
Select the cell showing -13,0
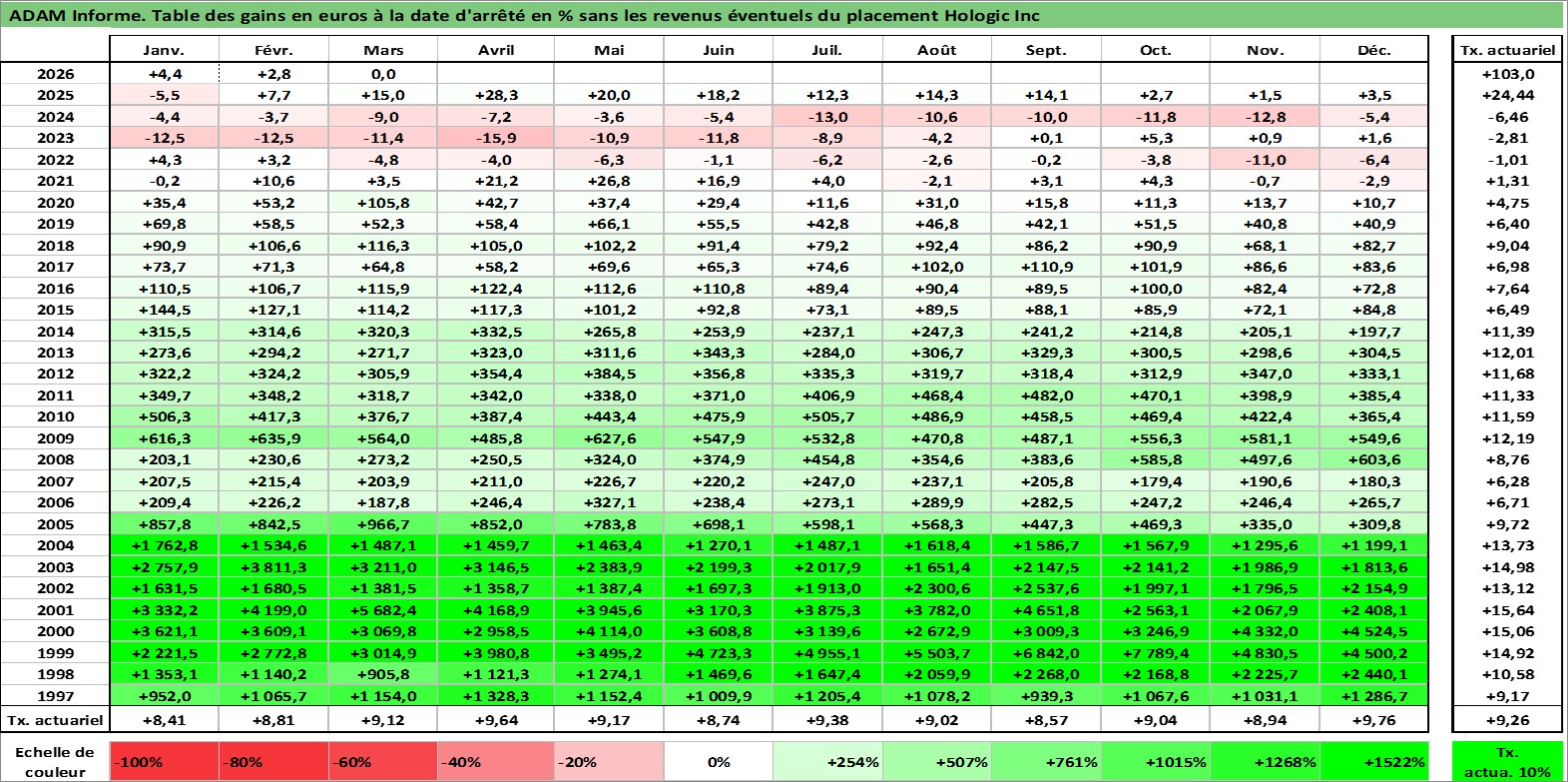(x=827, y=117)
